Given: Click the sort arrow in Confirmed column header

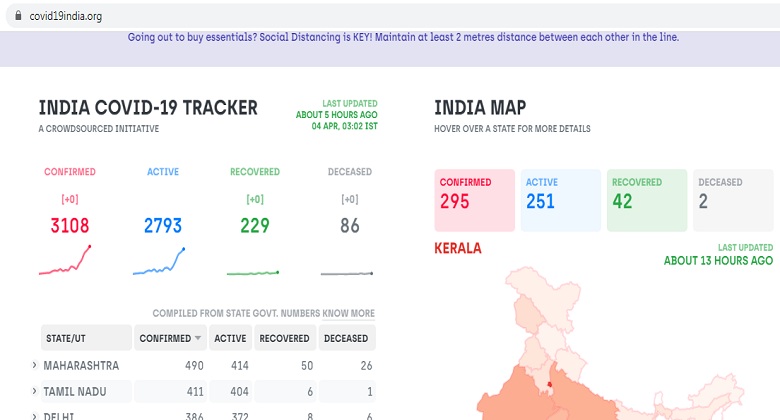Looking at the screenshot, I should tap(200, 338).
